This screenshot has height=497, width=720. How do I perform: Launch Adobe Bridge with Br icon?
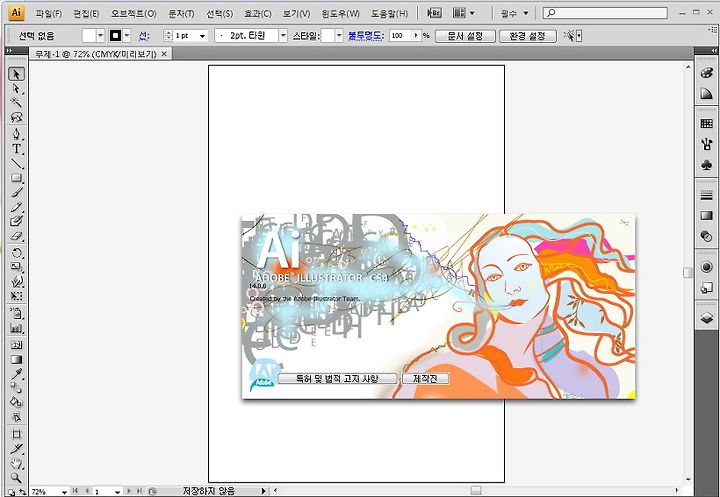pyautogui.click(x=434, y=13)
